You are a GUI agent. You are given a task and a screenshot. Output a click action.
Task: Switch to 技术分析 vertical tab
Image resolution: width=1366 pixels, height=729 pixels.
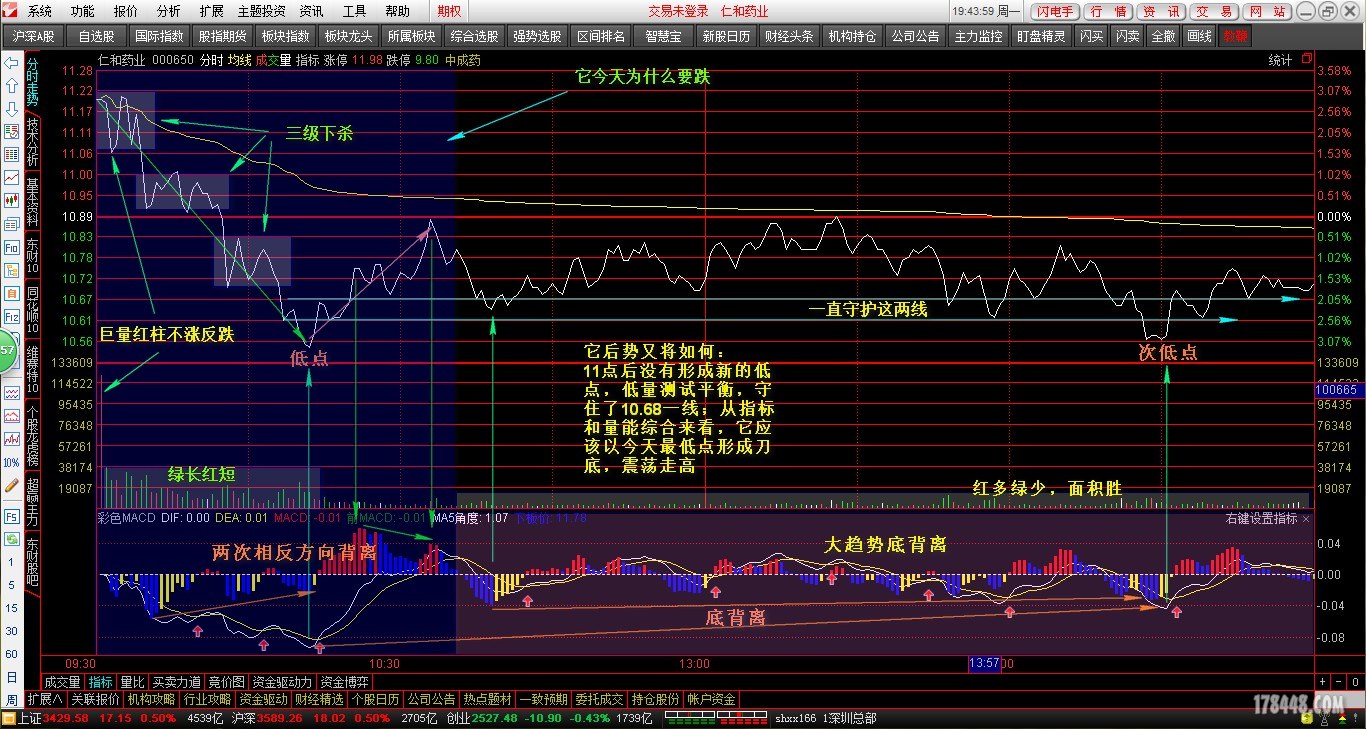pos(32,141)
